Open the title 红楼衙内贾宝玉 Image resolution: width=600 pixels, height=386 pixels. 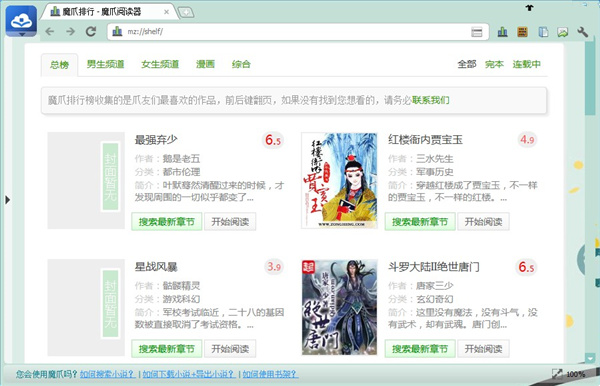click(426, 140)
